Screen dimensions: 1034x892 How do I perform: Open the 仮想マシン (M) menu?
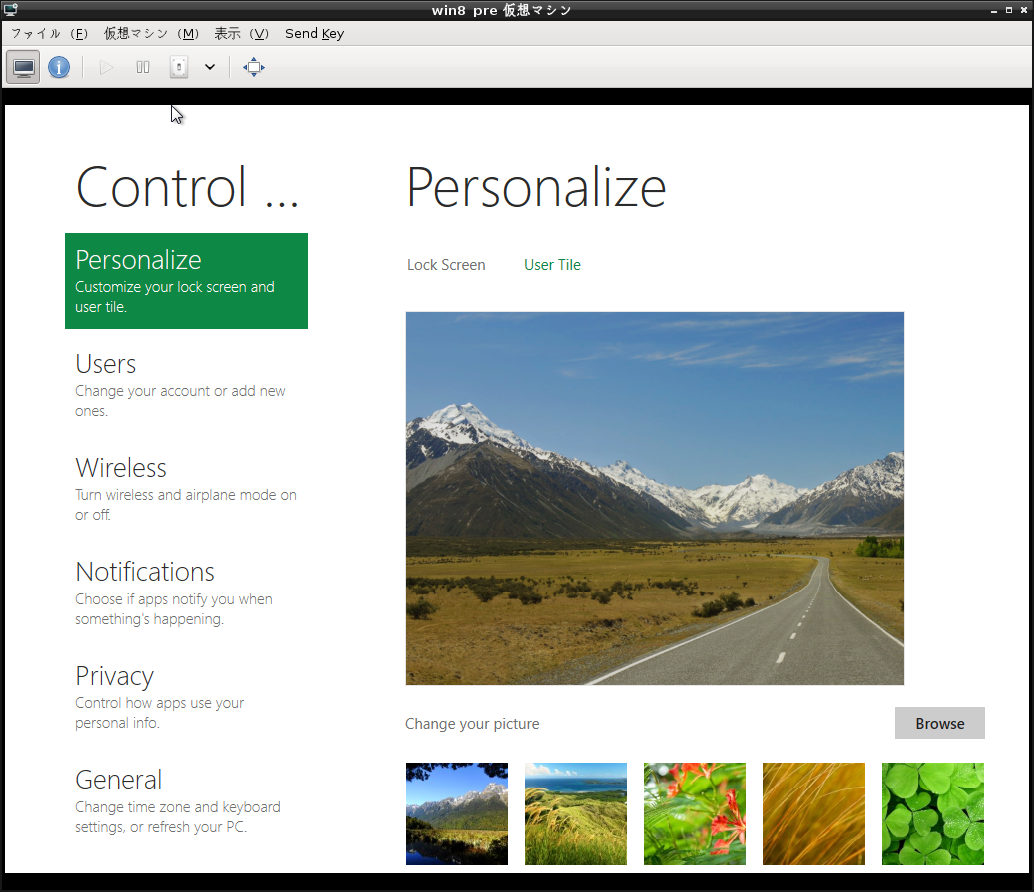coord(151,34)
